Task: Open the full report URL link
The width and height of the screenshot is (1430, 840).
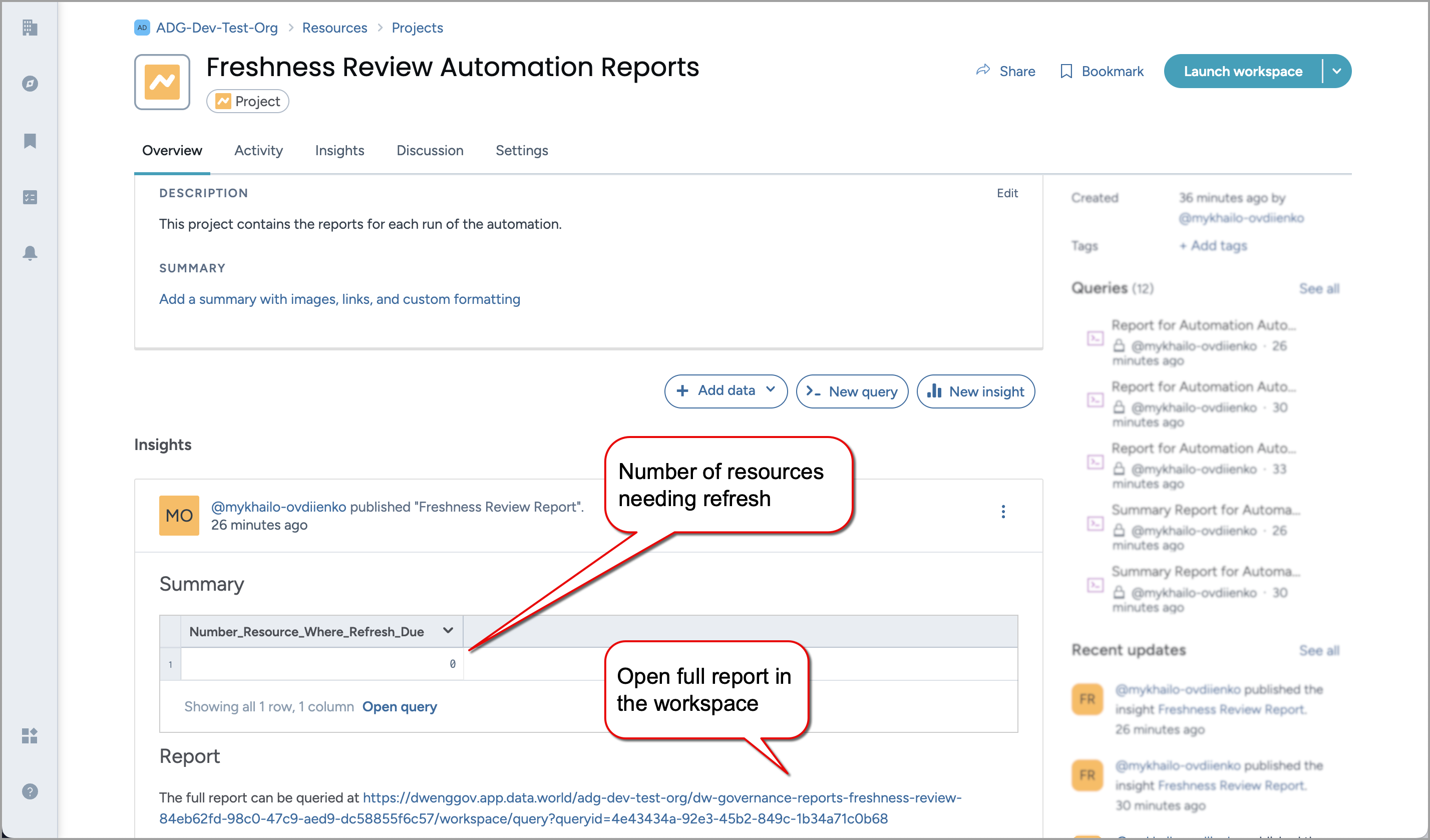Action: pyautogui.click(x=560, y=807)
